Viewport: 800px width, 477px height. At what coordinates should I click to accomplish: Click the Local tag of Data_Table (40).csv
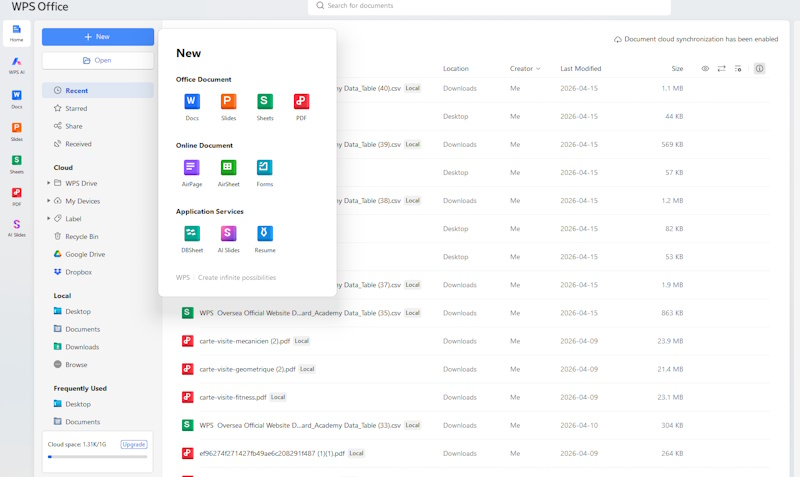[x=412, y=88]
